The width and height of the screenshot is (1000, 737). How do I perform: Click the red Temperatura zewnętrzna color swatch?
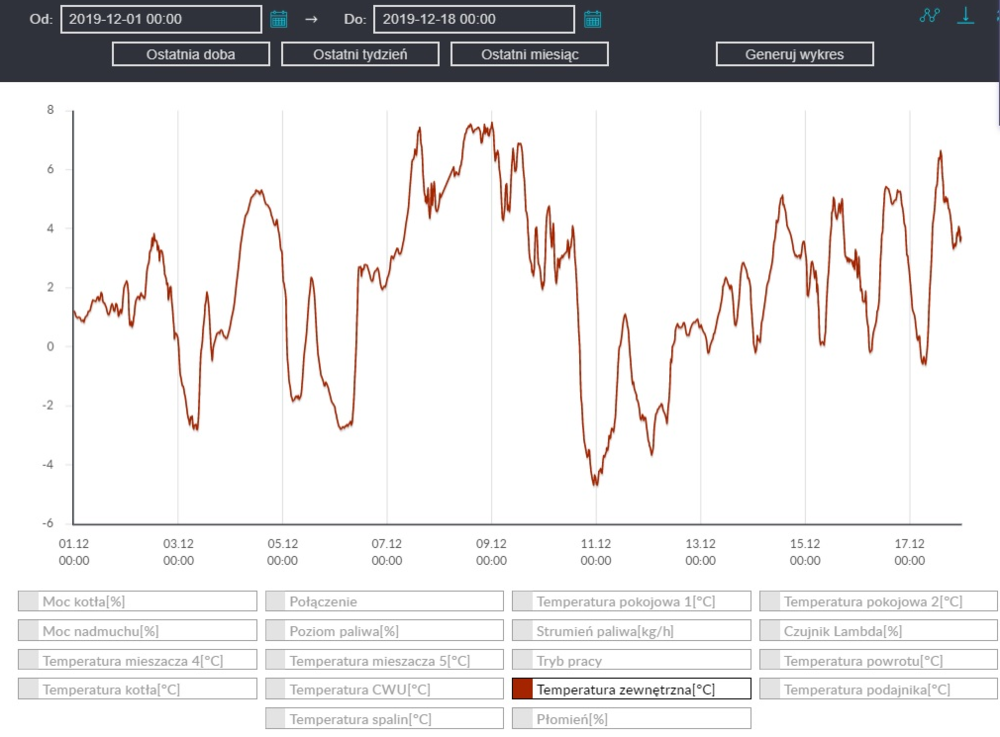(x=522, y=689)
